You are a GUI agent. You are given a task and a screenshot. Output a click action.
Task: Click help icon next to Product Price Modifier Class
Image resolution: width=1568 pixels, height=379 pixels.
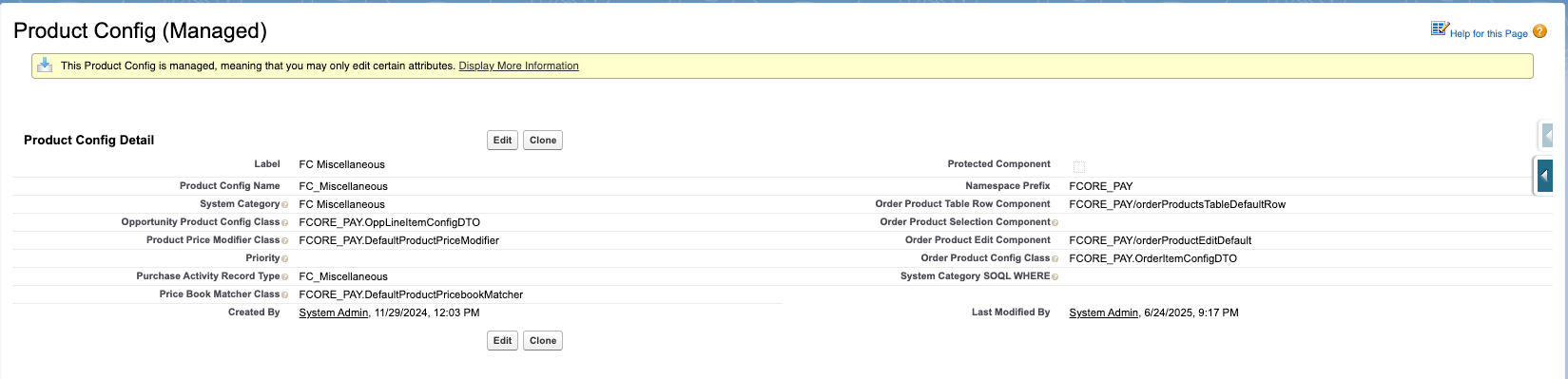[x=285, y=241]
